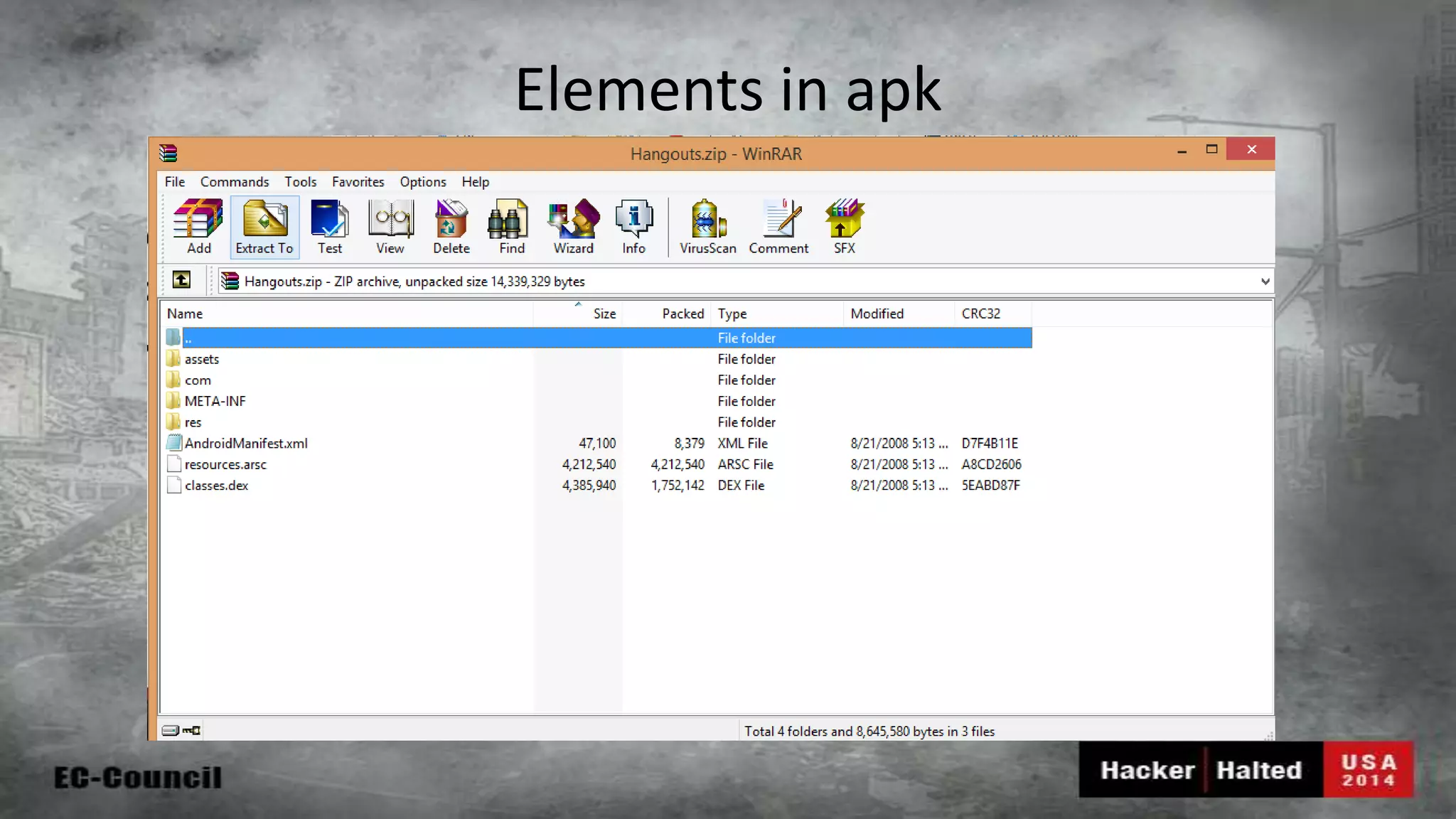
Task: Run the Test archive tool
Action: click(x=329, y=226)
